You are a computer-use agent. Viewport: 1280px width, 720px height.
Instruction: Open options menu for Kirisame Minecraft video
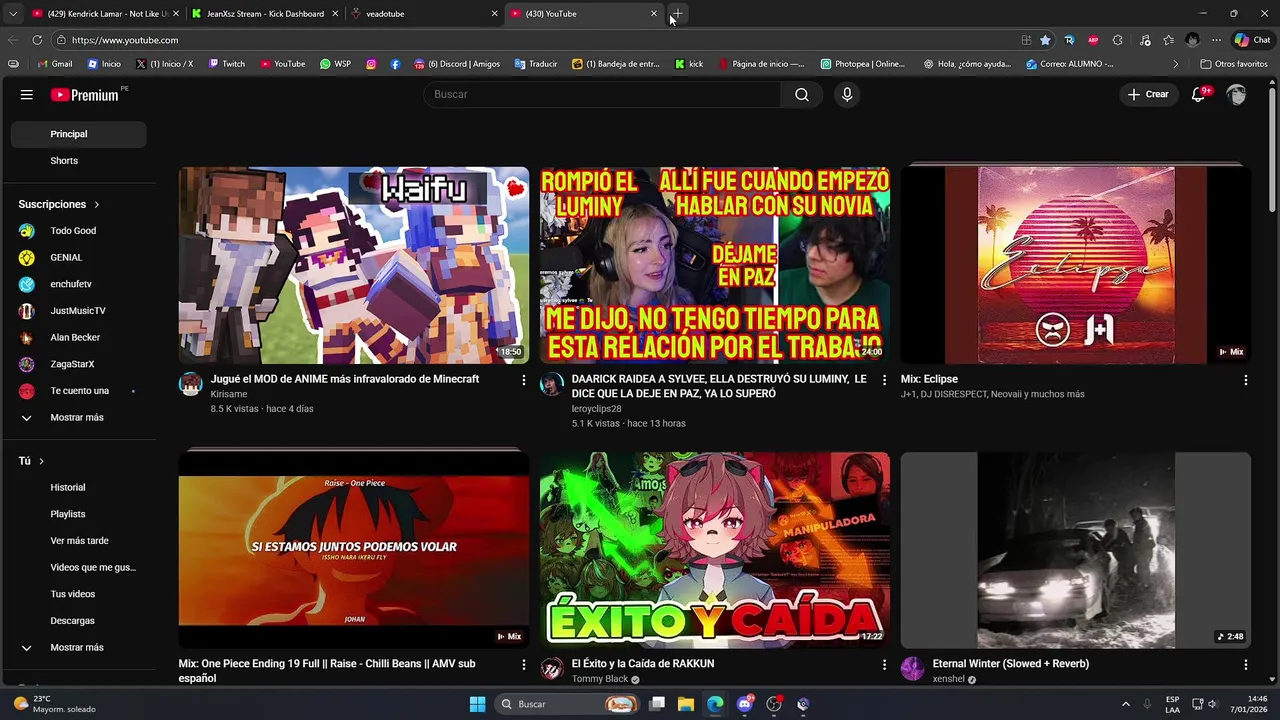tap(523, 380)
